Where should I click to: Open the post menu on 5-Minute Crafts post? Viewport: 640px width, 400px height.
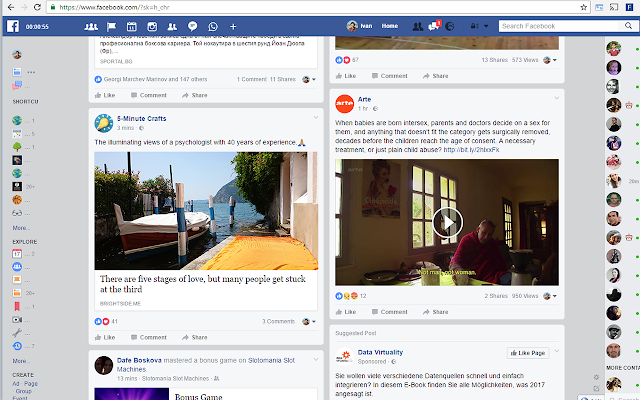pyautogui.click(x=316, y=118)
